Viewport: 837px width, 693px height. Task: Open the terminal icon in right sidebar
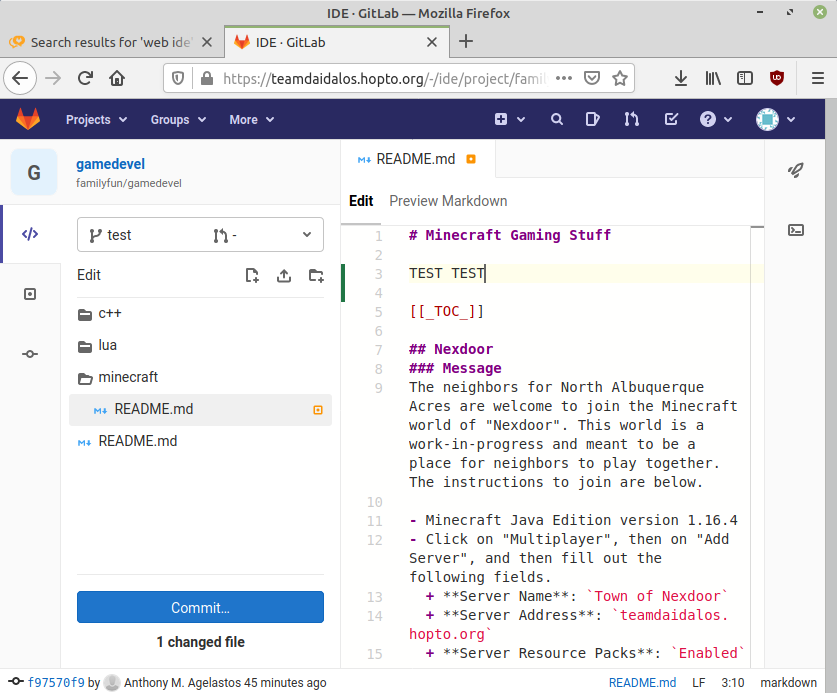(795, 230)
